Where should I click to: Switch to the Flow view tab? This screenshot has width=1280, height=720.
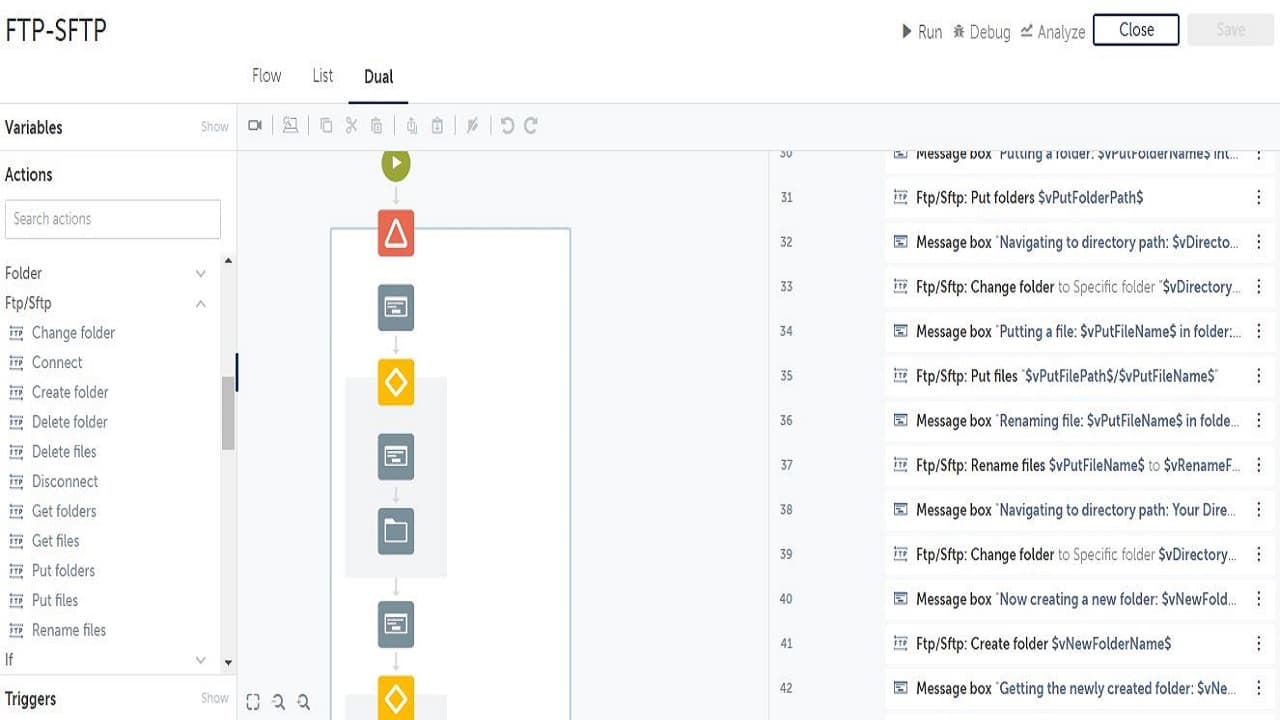pyautogui.click(x=267, y=76)
